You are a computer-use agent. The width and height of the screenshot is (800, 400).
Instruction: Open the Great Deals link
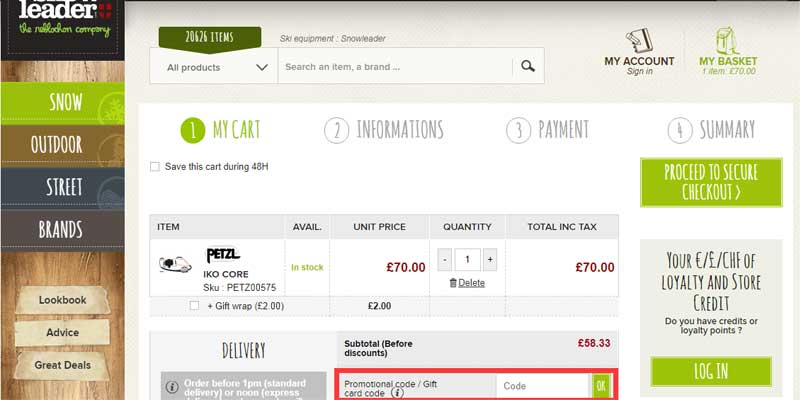tap(63, 365)
